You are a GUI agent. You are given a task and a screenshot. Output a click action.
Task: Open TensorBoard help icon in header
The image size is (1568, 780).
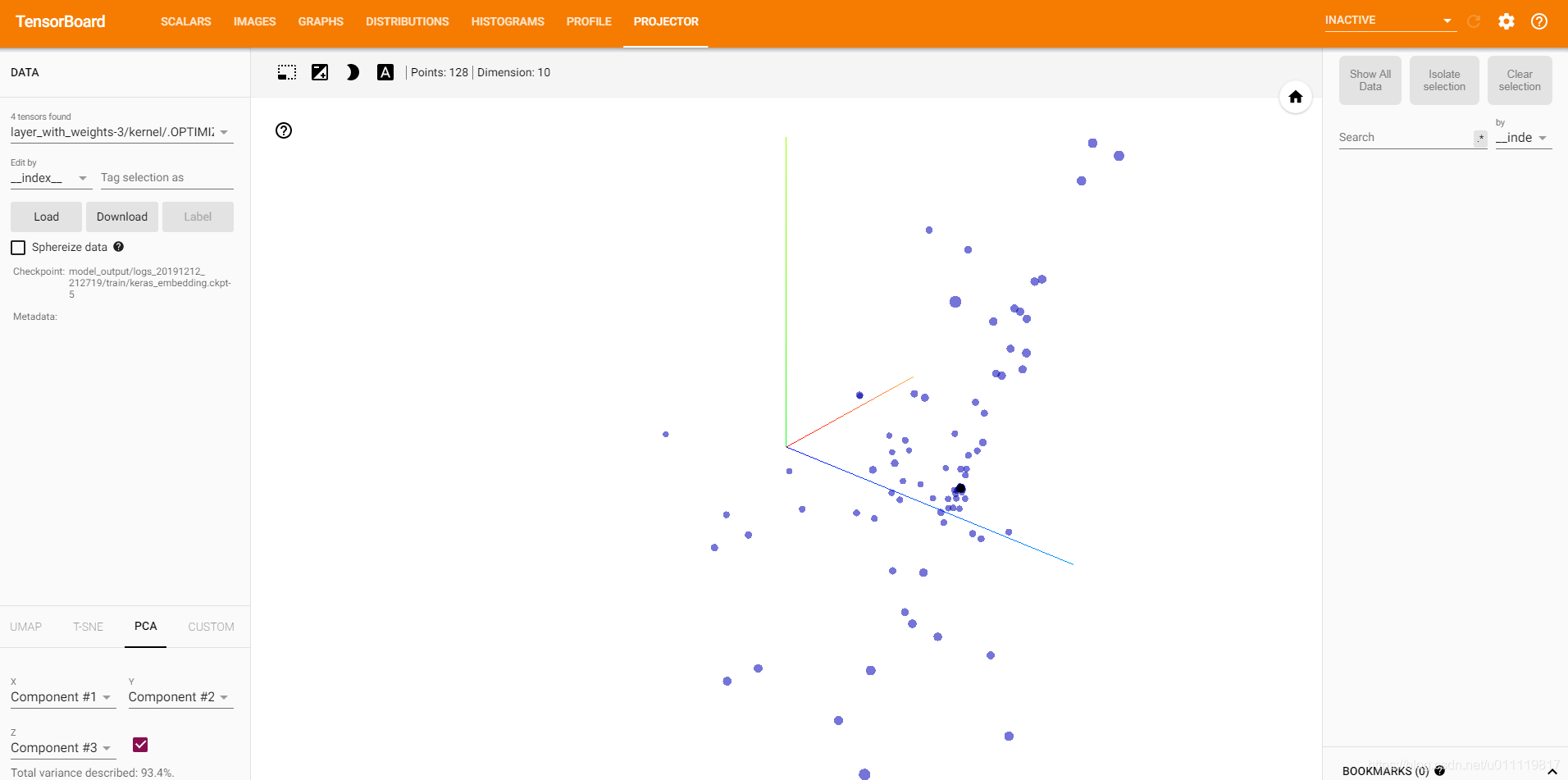tap(1539, 21)
